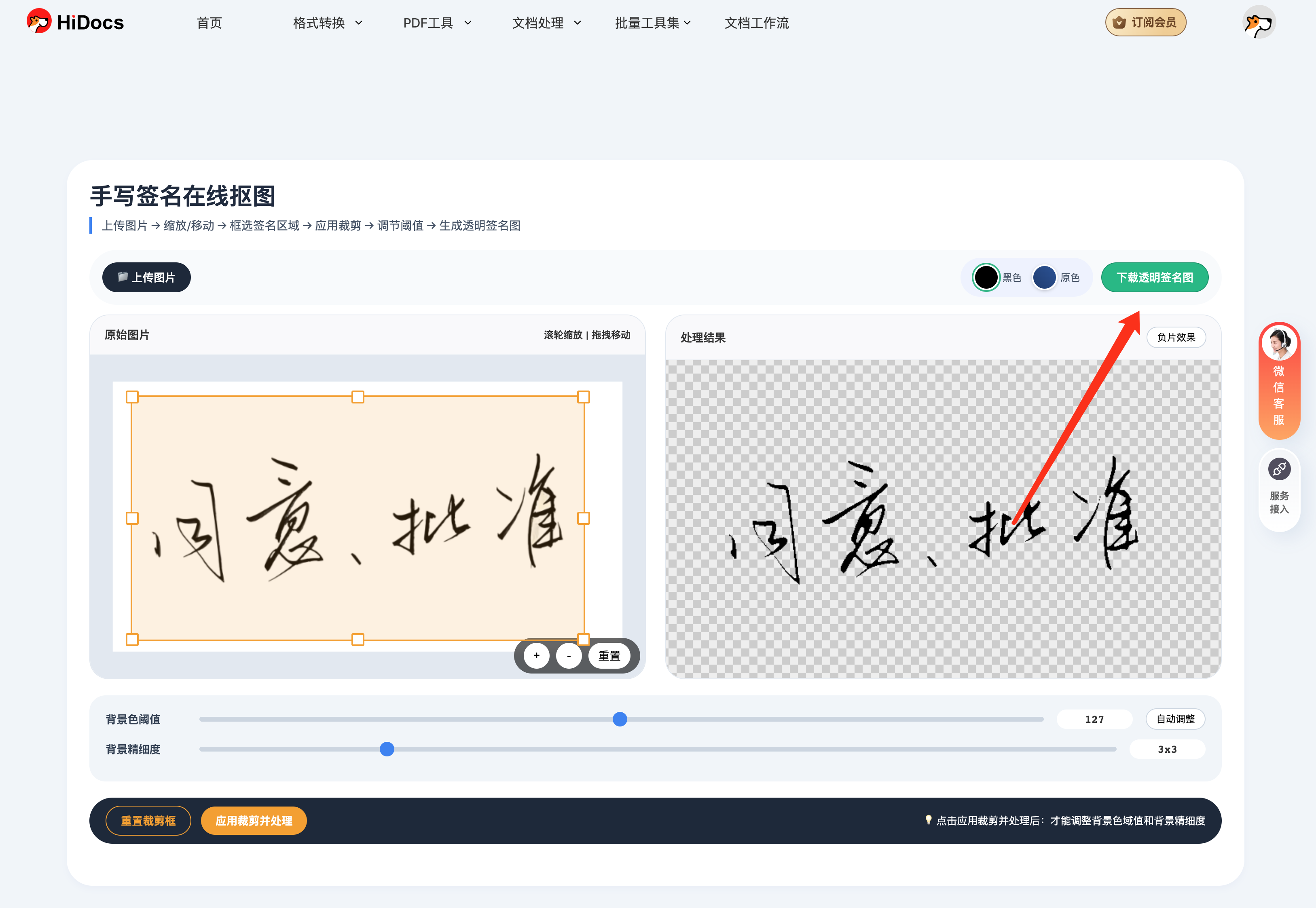1316x908 pixels.
Task: Click the crown subscribe member icon
Action: (1119, 23)
